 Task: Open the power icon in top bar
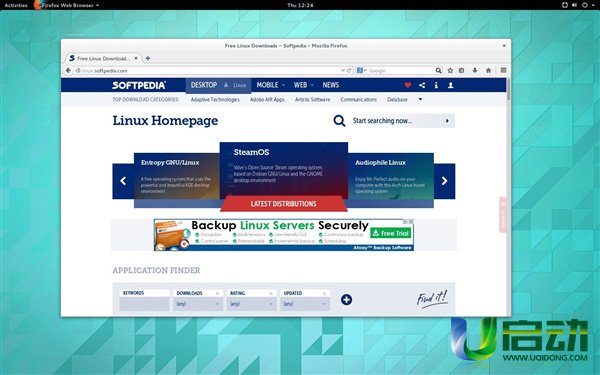point(585,5)
